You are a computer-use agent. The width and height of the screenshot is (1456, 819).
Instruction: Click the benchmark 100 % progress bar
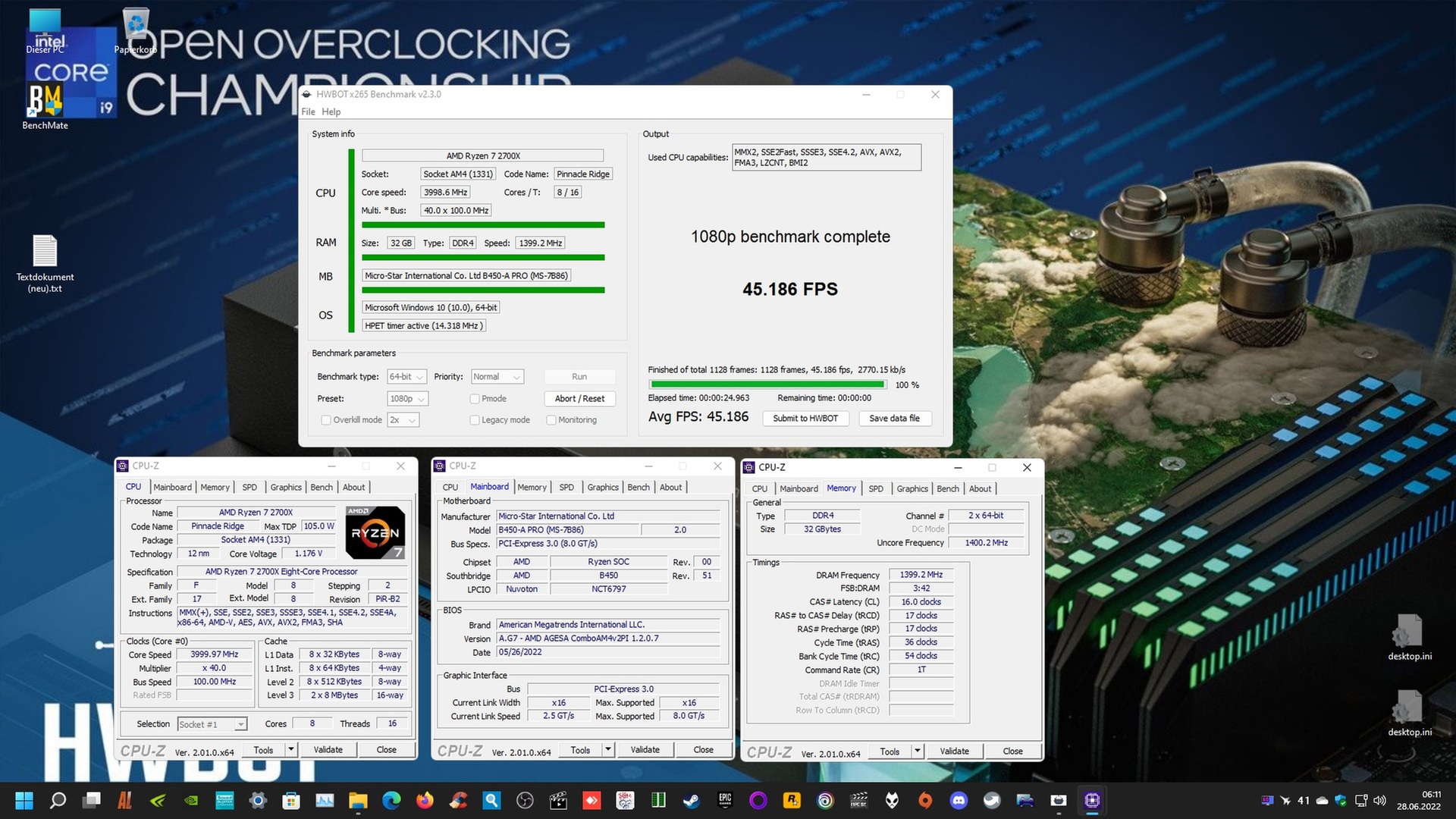[x=767, y=384]
